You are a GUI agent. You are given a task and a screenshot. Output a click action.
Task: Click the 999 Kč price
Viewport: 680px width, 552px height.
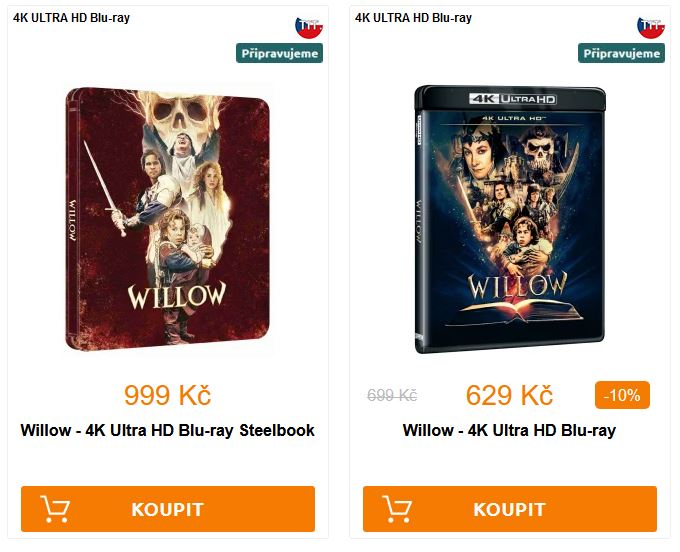[167, 395]
